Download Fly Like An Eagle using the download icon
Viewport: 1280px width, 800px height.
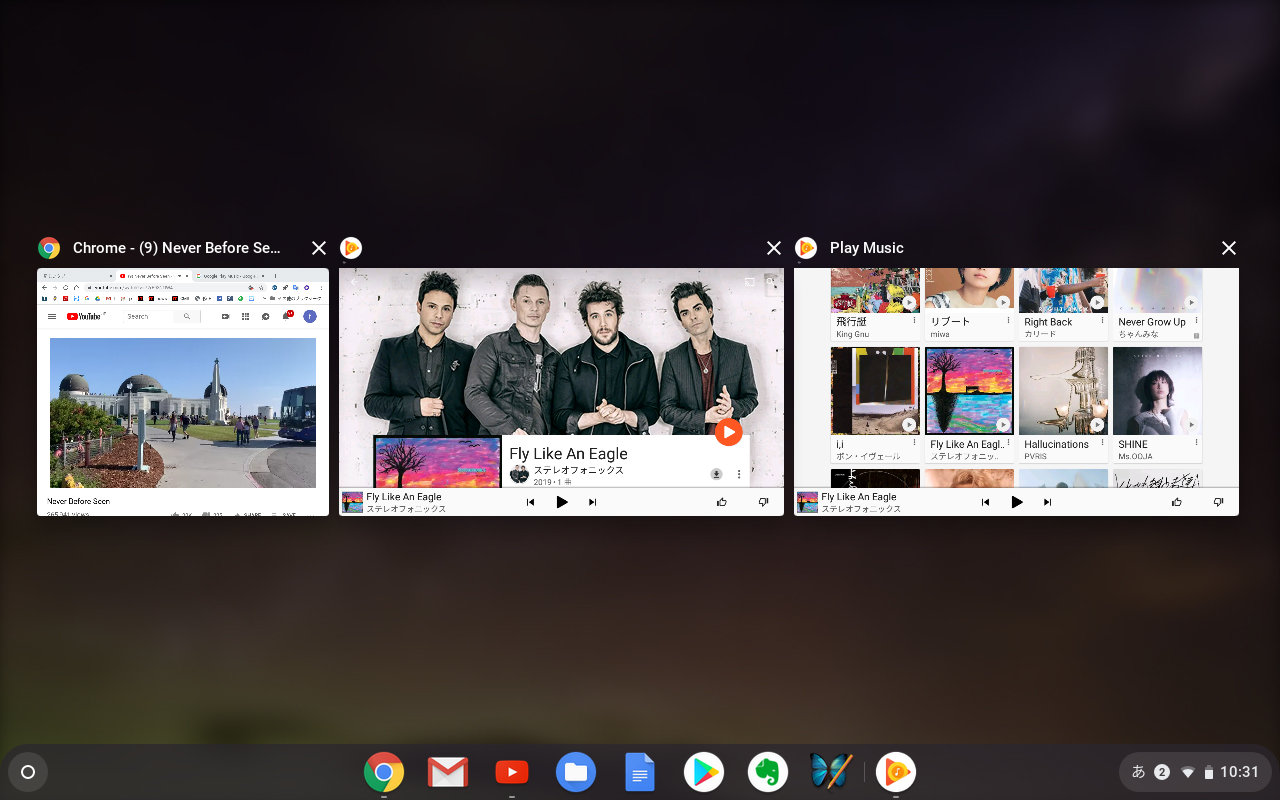[x=715, y=473]
